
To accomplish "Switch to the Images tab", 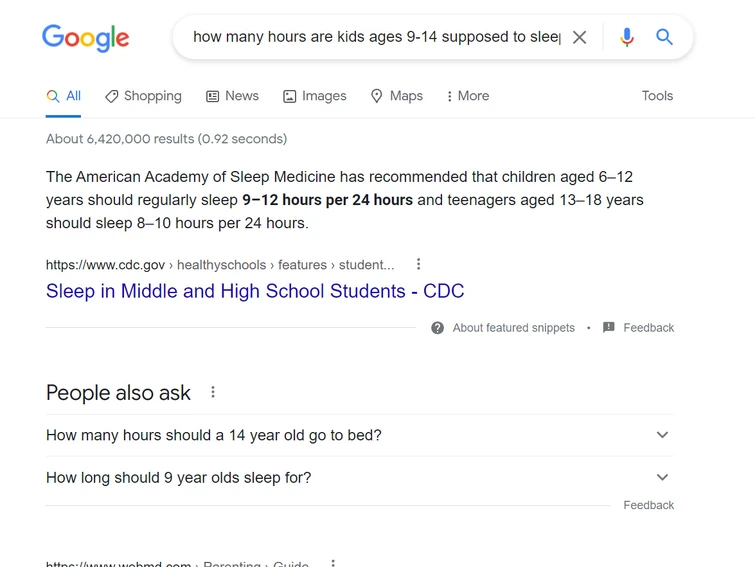I will pos(314,96).
